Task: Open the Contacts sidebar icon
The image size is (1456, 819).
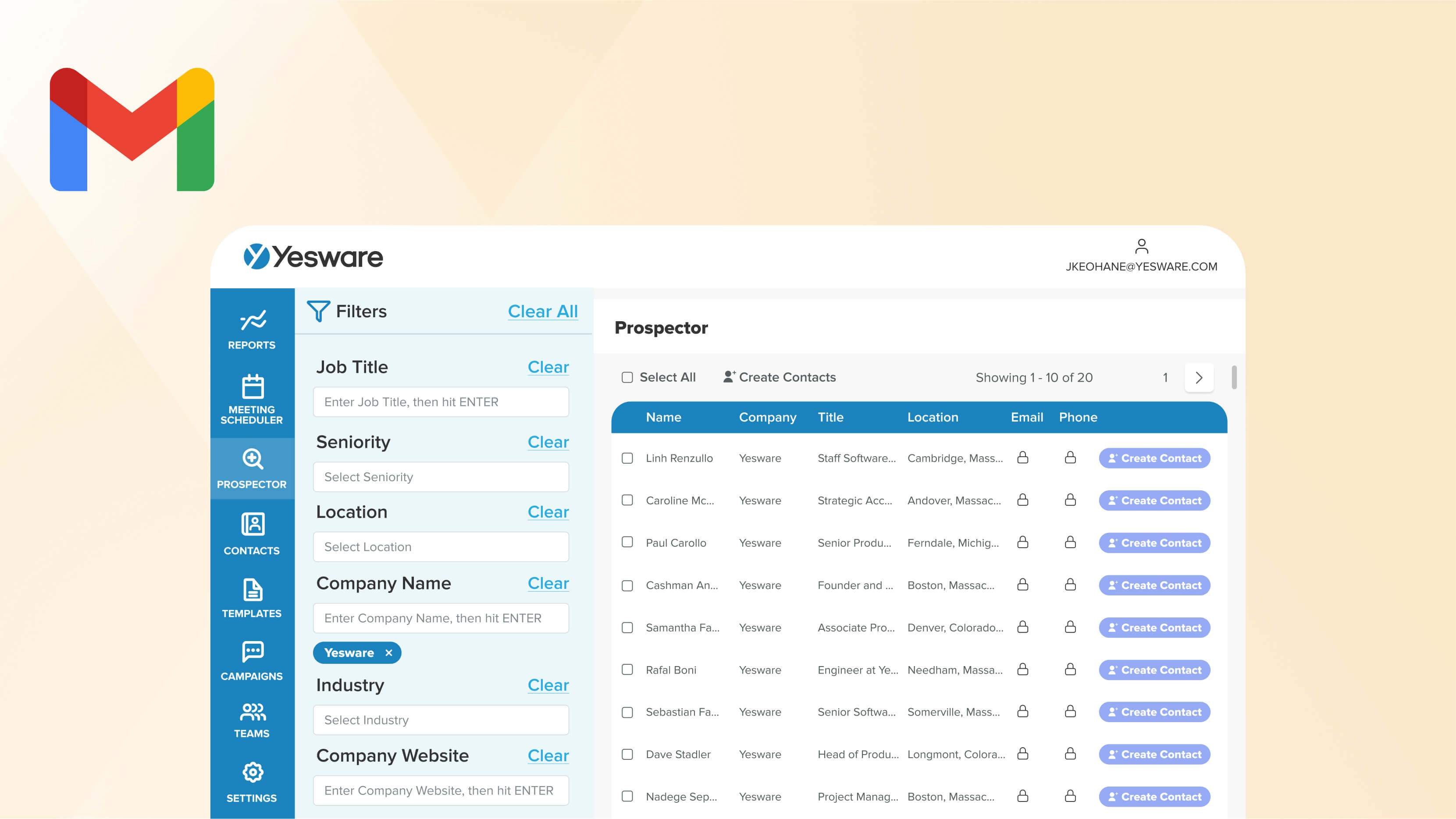Action: (x=253, y=524)
